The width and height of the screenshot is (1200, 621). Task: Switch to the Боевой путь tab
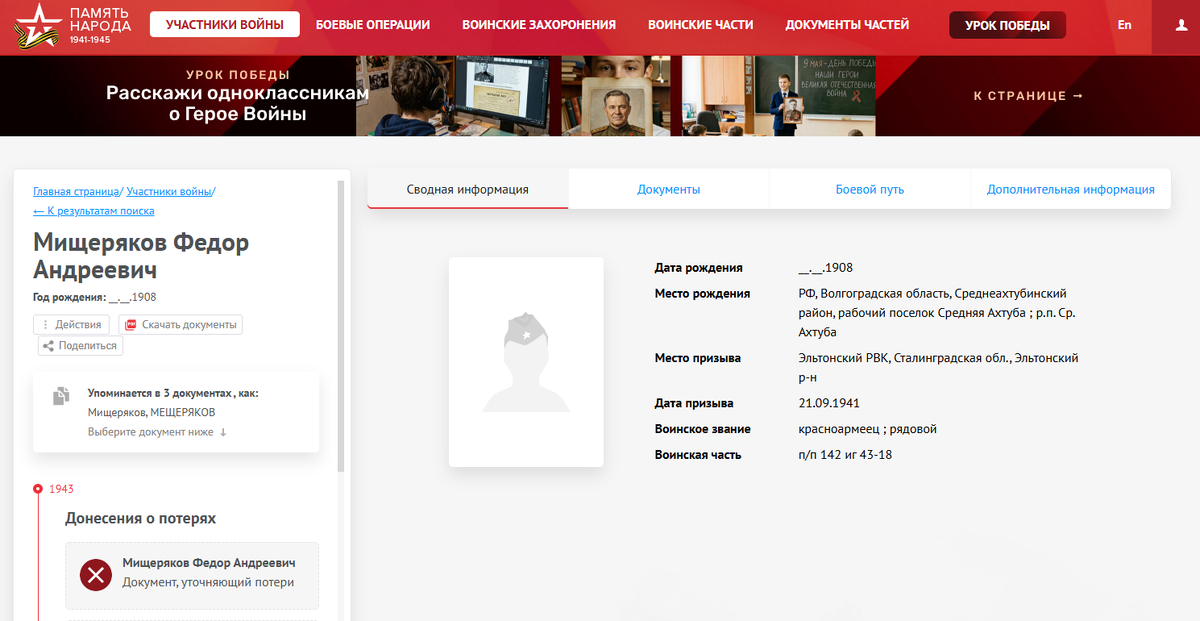(x=870, y=189)
